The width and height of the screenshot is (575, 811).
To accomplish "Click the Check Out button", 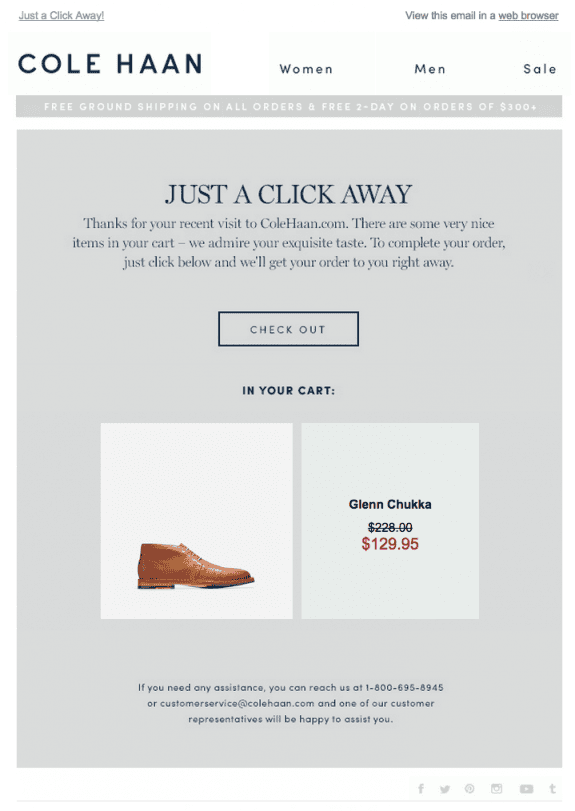I will coord(288,329).
